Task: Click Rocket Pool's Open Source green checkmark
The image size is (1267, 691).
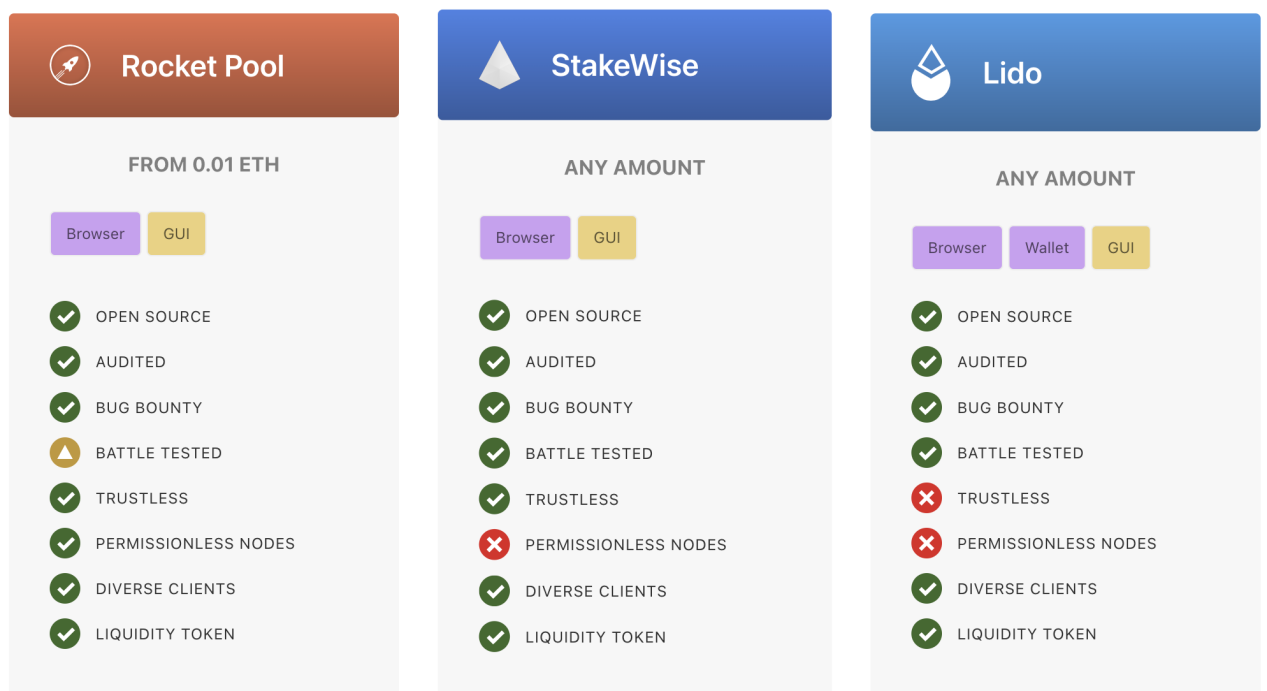Action: [65, 316]
